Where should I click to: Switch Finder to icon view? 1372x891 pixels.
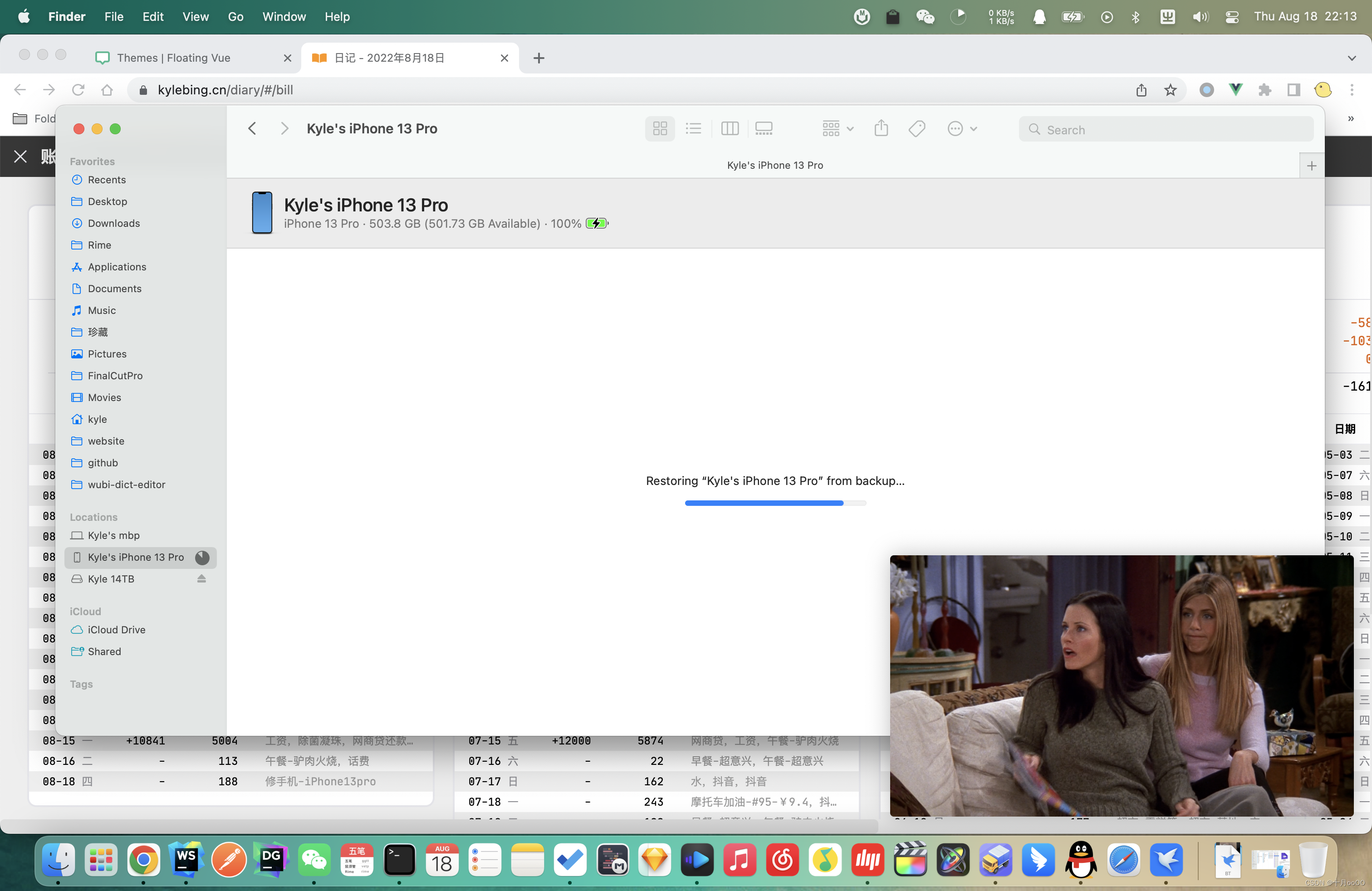point(660,128)
